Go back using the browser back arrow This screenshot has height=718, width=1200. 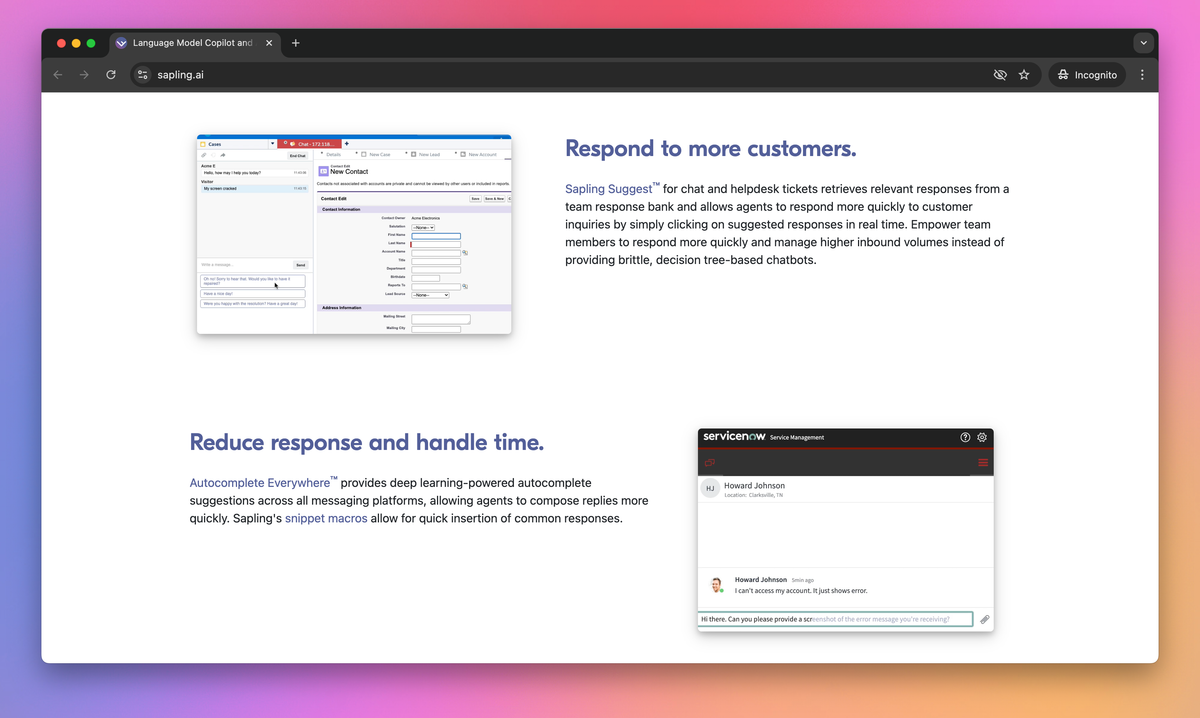[58, 75]
